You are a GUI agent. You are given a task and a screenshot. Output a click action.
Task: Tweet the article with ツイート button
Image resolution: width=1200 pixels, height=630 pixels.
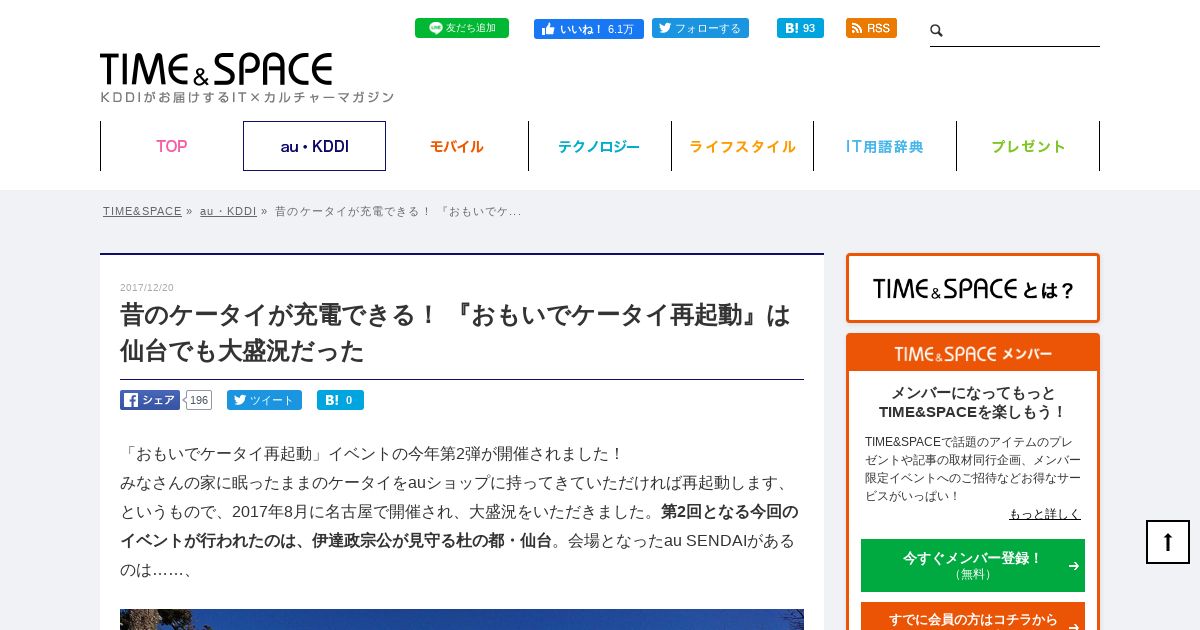tap(264, 400)
